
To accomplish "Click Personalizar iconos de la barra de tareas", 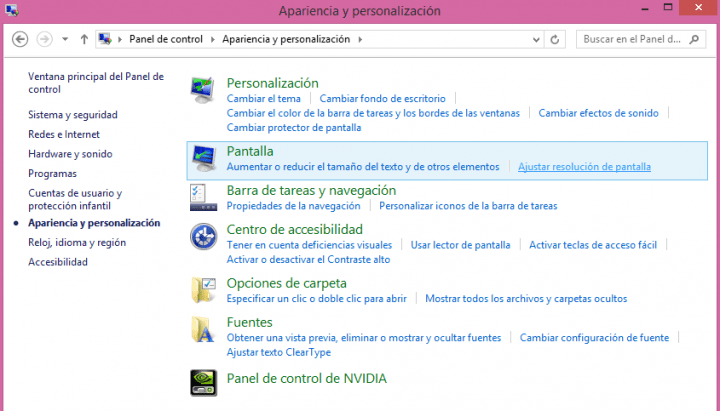I will [468, 206].
